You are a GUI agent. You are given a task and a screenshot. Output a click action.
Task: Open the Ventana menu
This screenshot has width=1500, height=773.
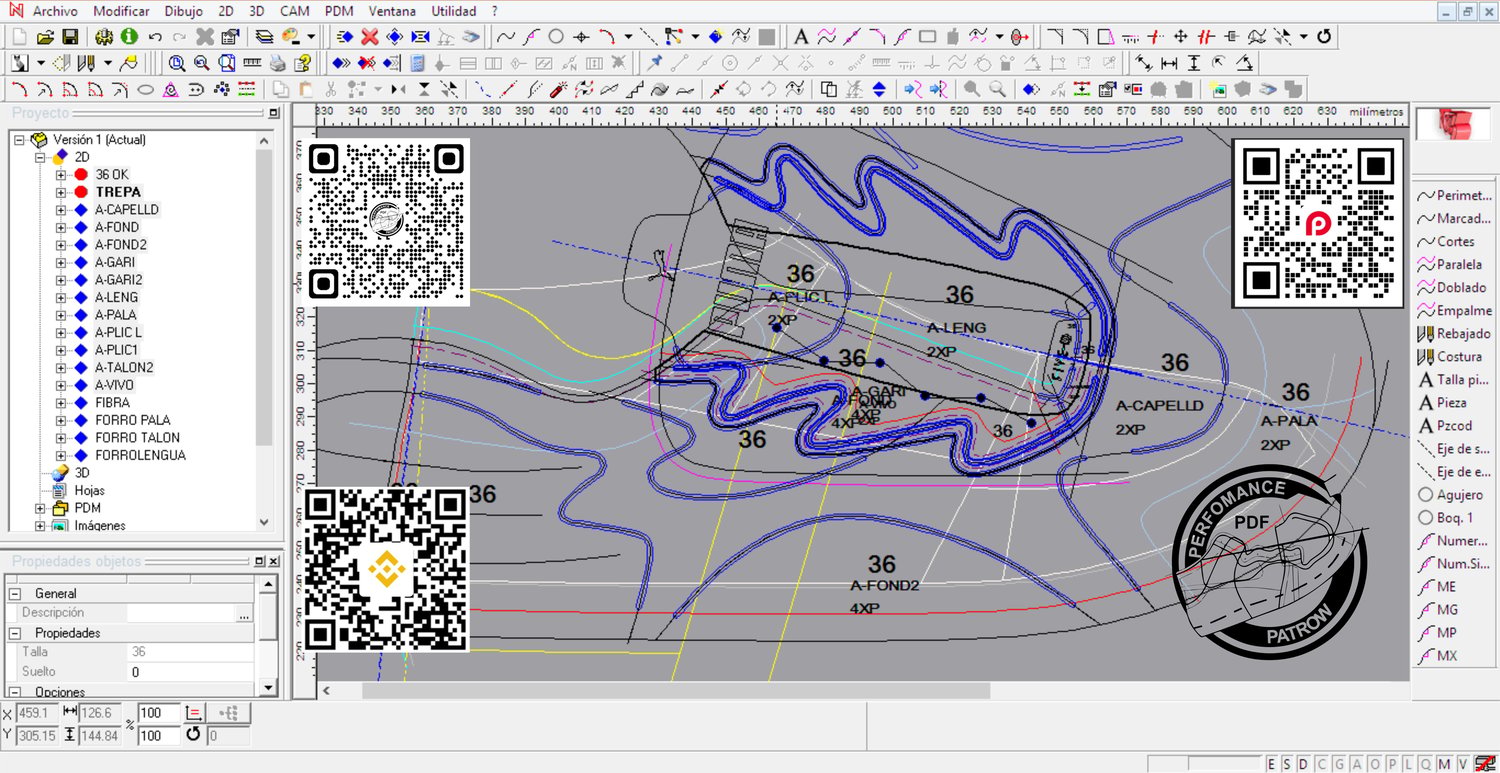(392, 11)
